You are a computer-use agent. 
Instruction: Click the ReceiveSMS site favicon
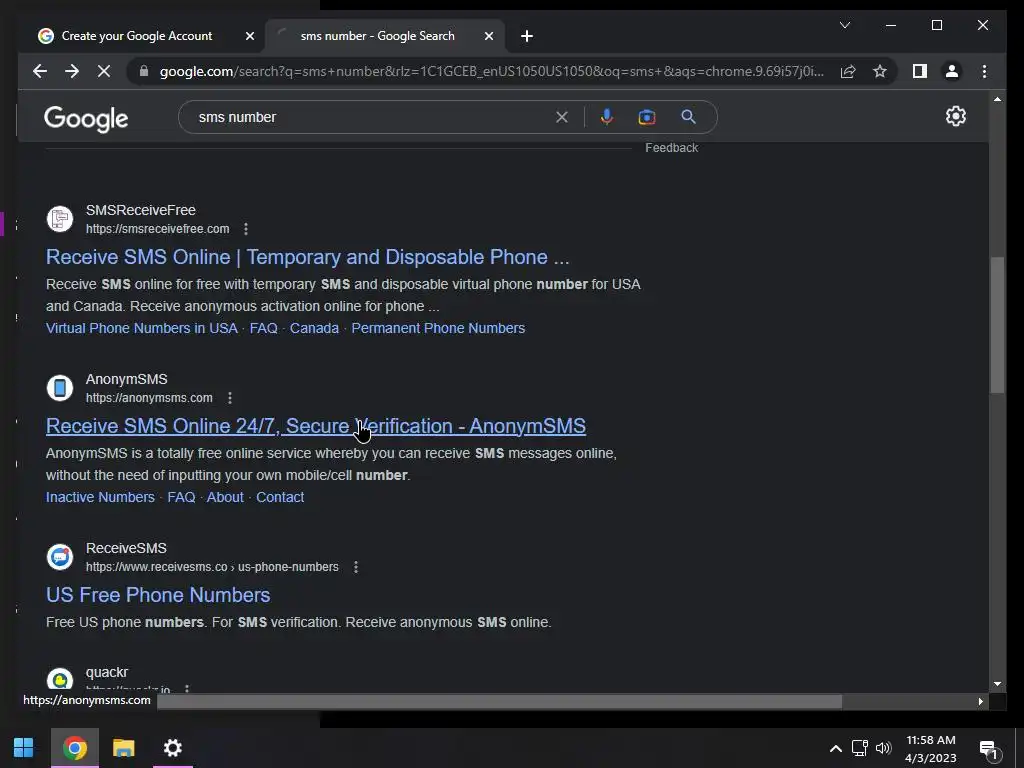coord(59,557)
